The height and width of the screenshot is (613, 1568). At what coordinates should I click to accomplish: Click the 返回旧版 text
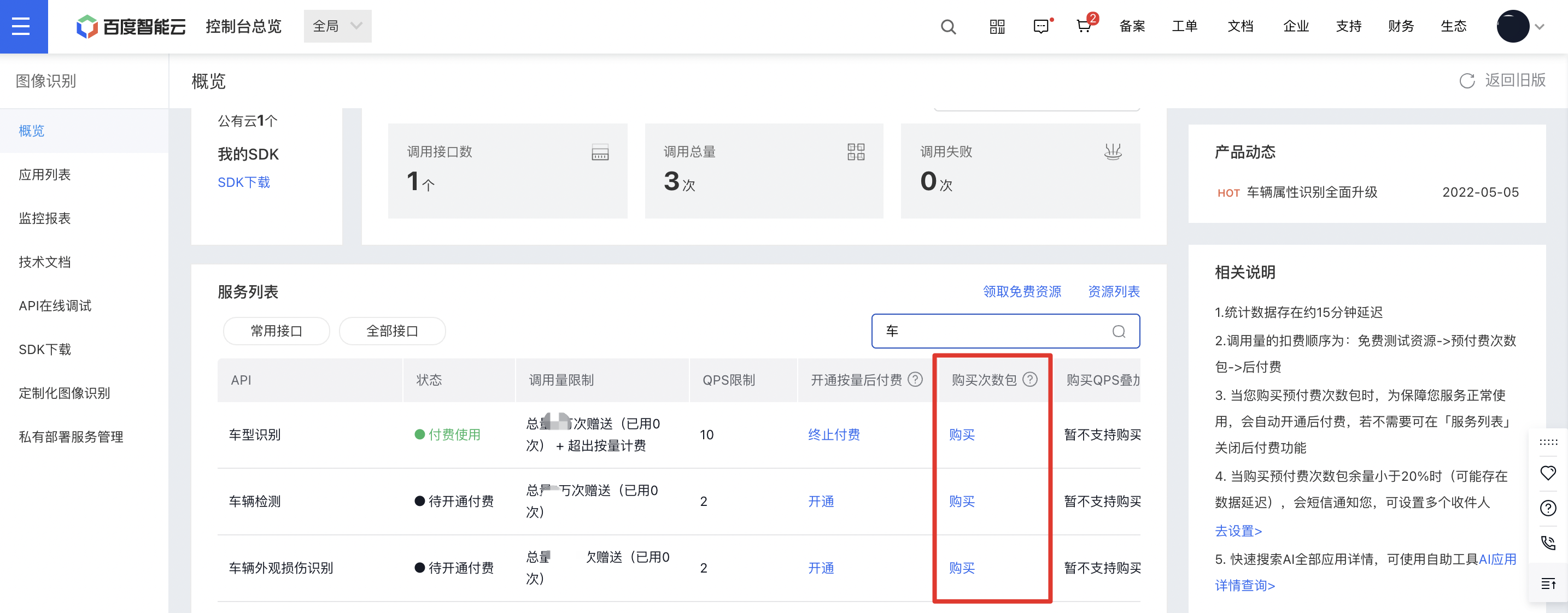1515,80
